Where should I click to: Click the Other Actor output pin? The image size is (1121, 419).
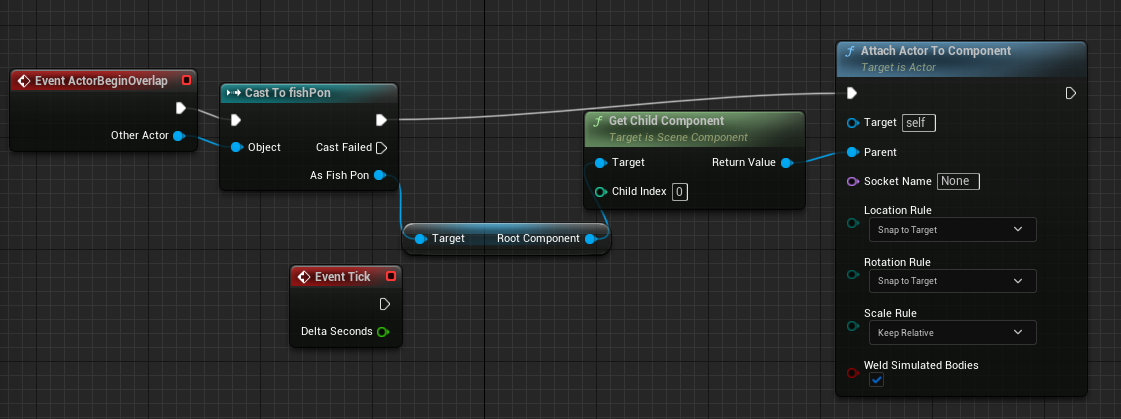click(178, 136)
